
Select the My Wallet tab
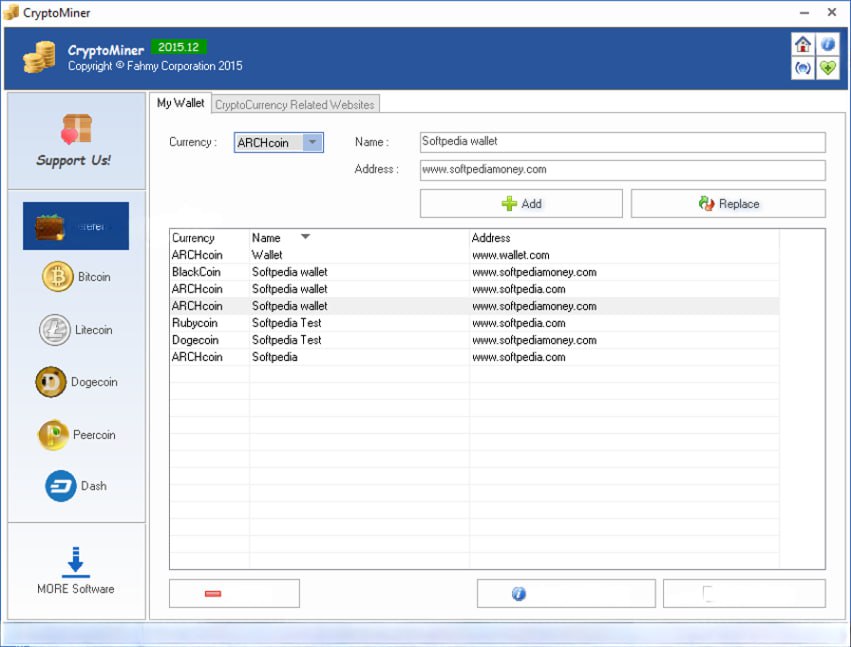point(180,103)
